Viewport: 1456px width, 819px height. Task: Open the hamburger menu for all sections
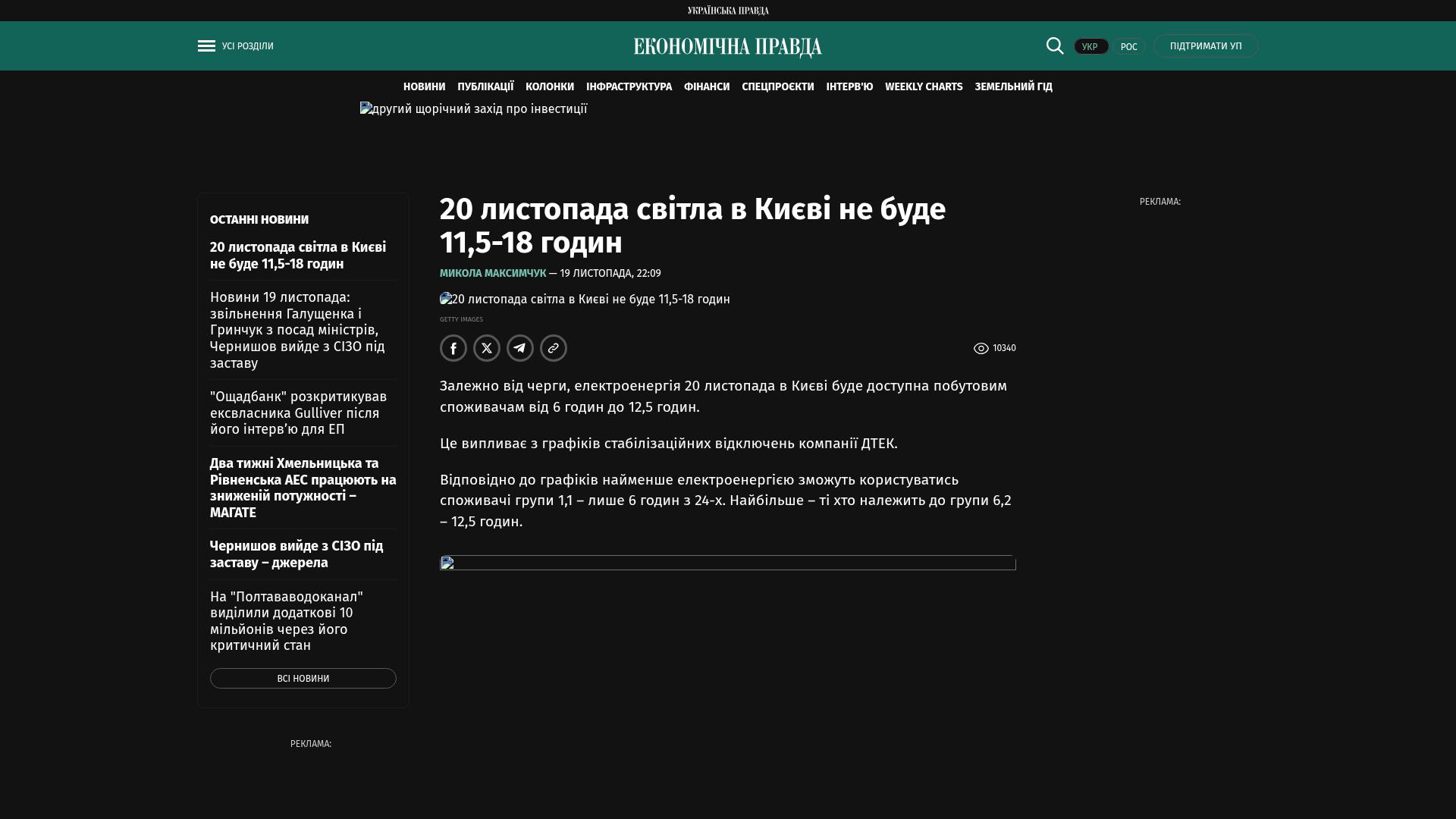coord(206,46)
